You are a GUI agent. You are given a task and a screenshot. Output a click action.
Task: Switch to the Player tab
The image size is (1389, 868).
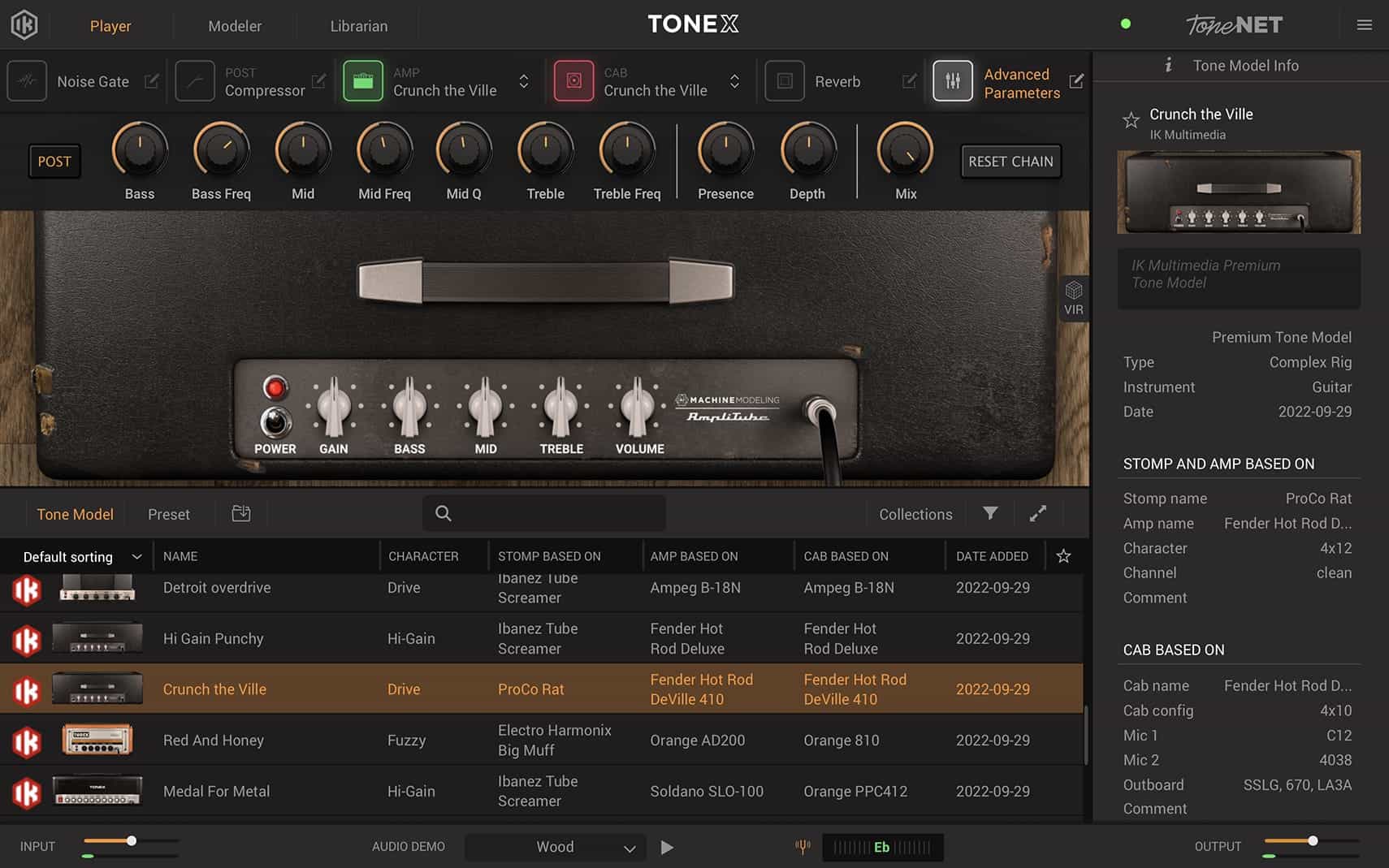pos(110,26)
